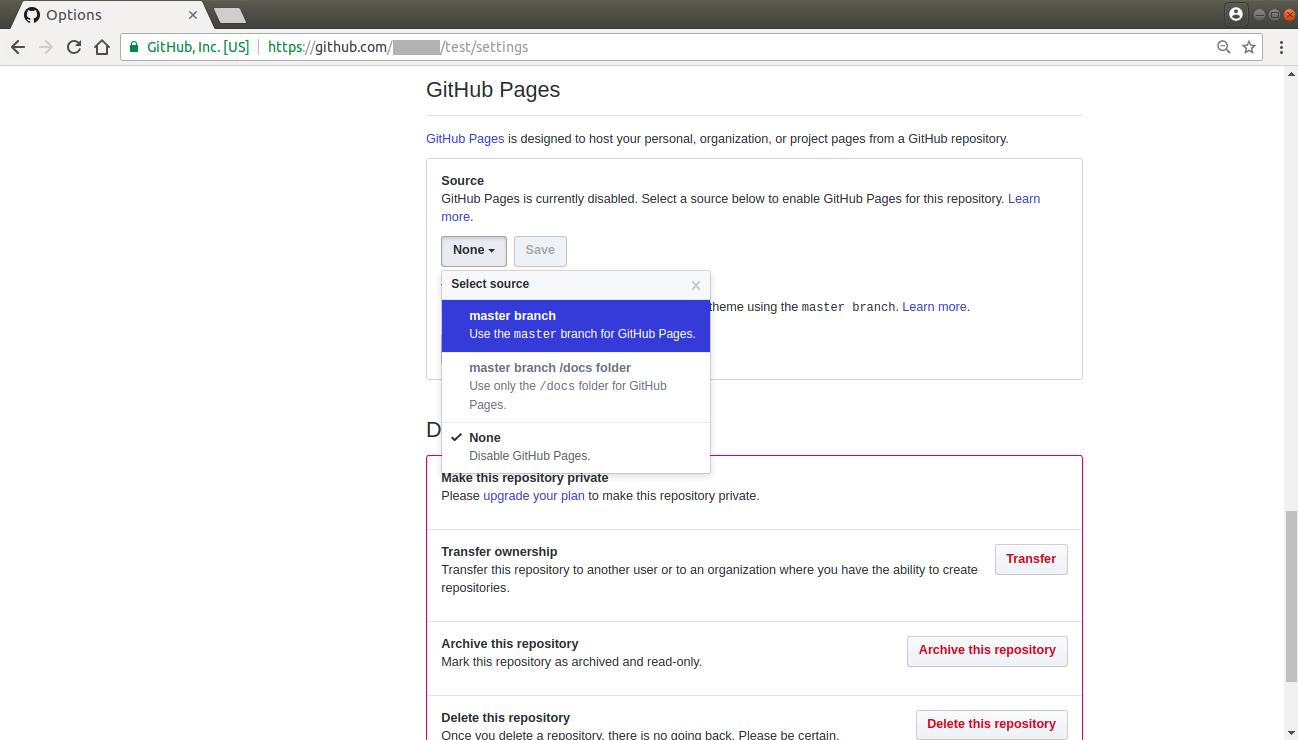Open the GitHub Pages link

[465, 139]
